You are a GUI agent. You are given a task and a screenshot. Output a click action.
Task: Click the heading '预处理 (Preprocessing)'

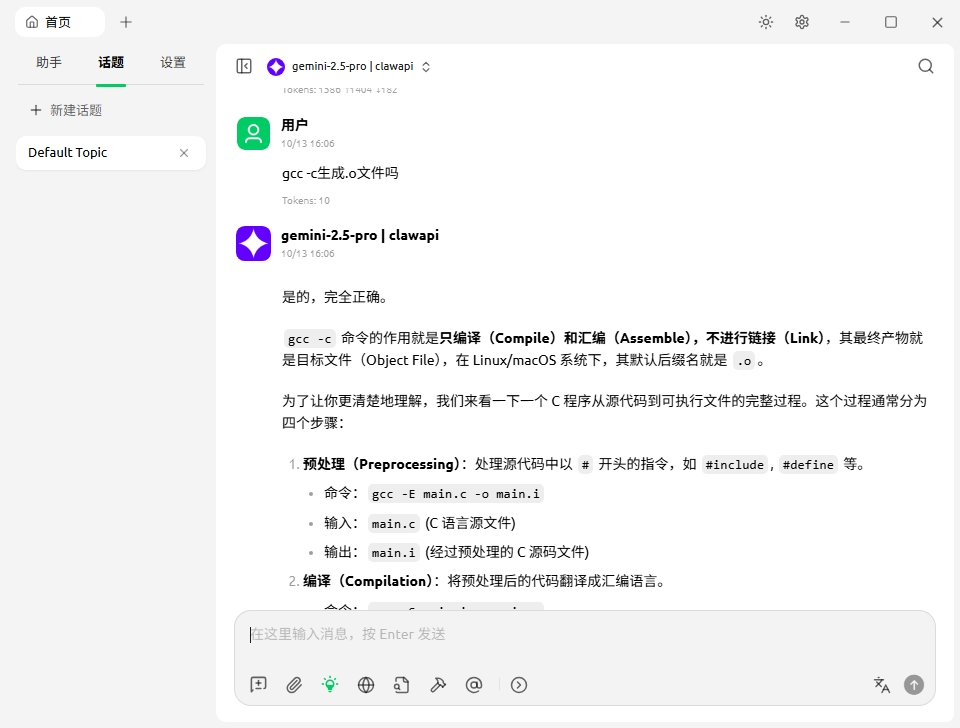(x=381, y=464)
